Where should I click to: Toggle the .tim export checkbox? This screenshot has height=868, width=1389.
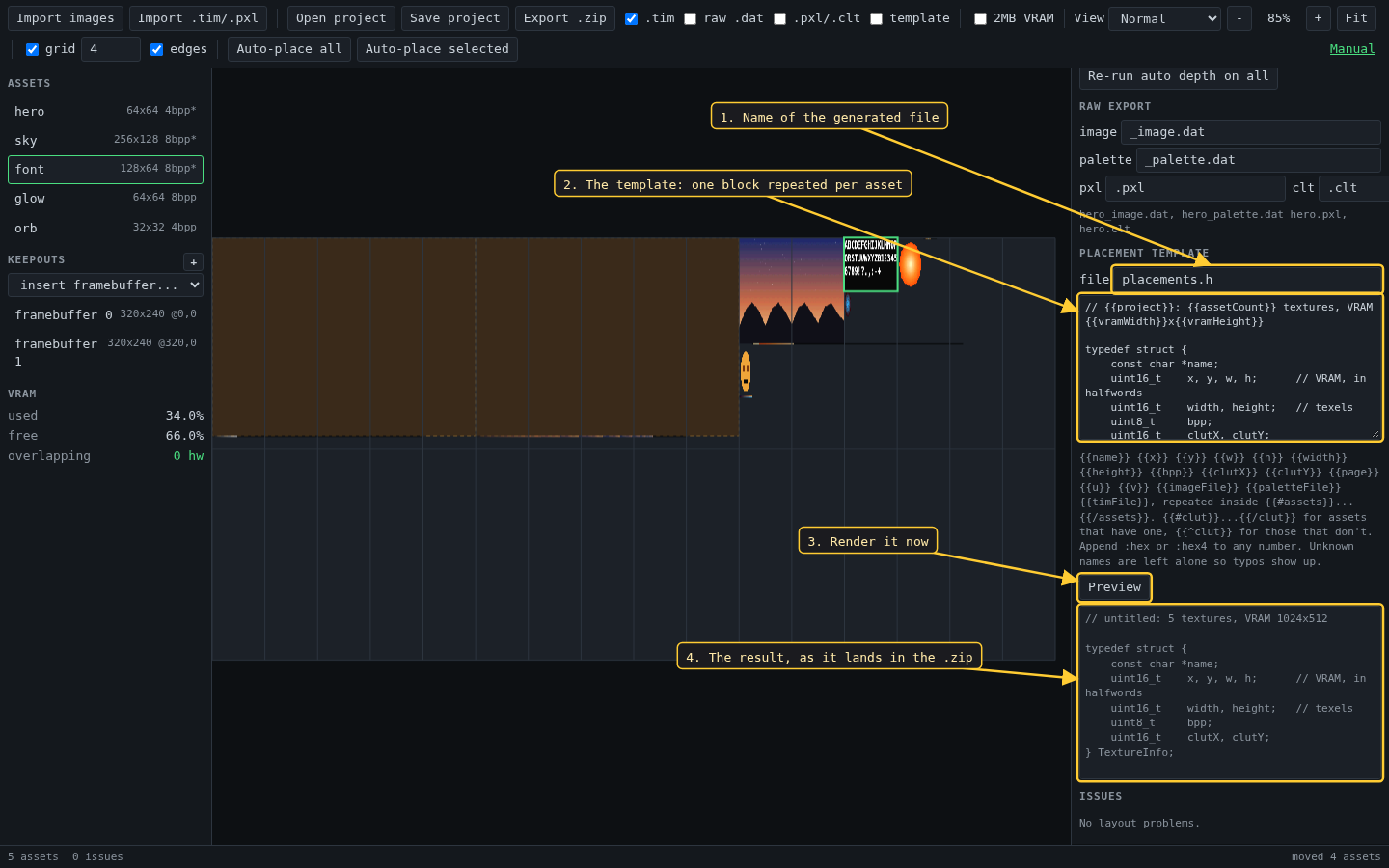tap(631, 18)
